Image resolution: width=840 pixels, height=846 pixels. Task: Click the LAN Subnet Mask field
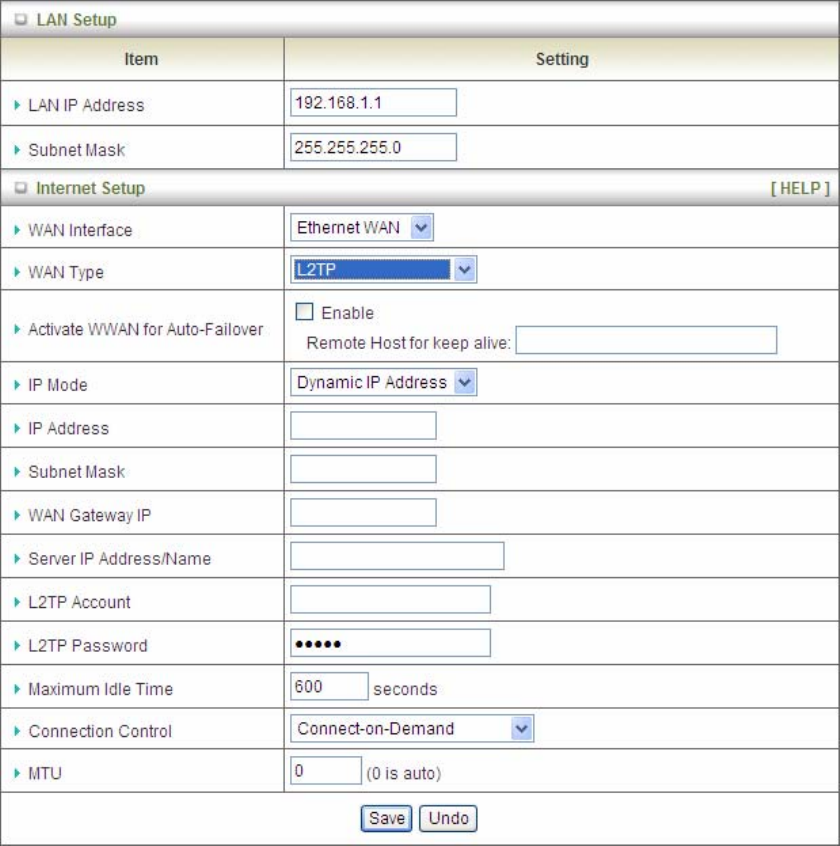click(x=373, y=147)
